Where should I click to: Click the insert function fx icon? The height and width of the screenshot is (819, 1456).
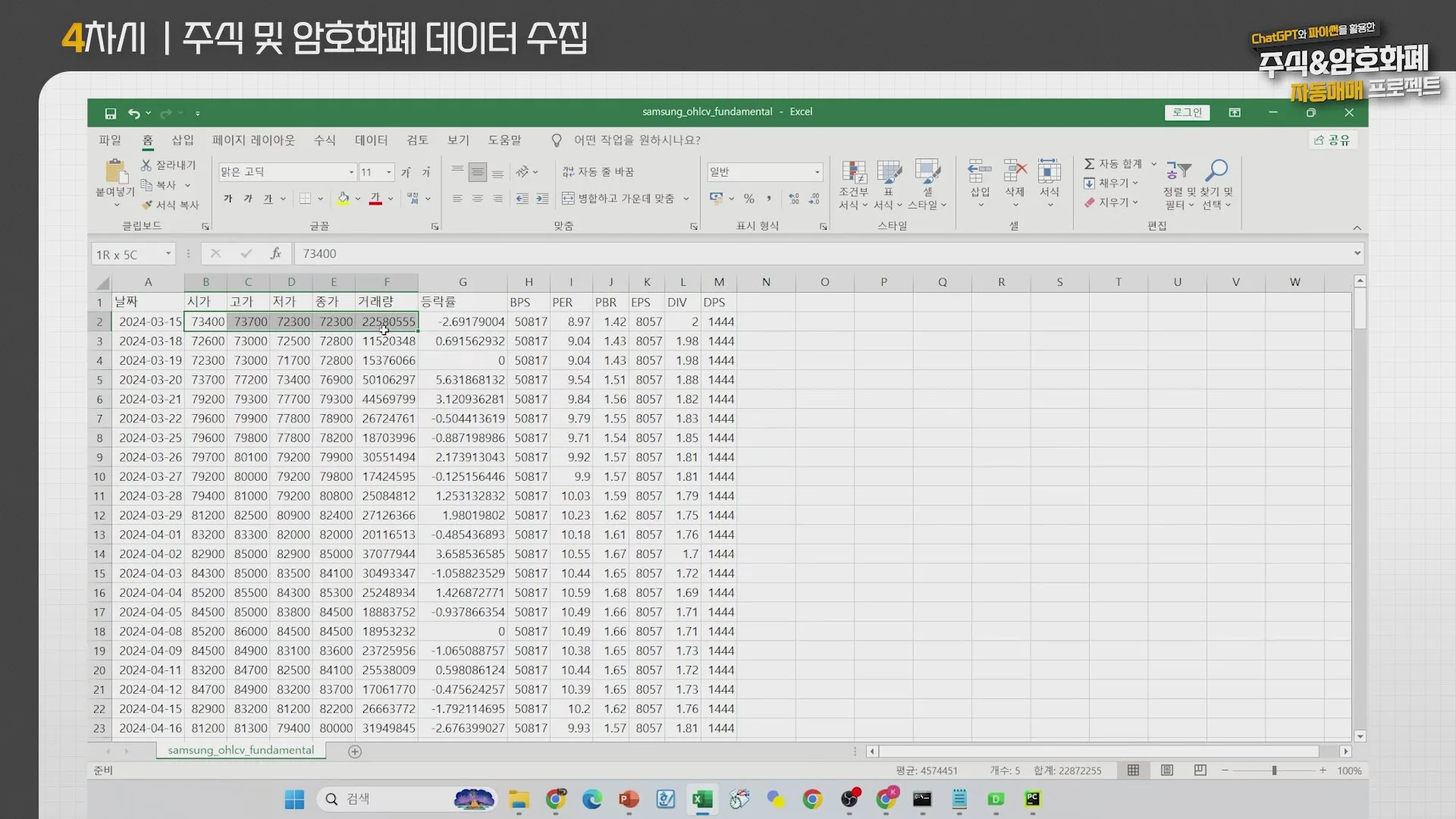pyautogui.click(x=275, y=254)
